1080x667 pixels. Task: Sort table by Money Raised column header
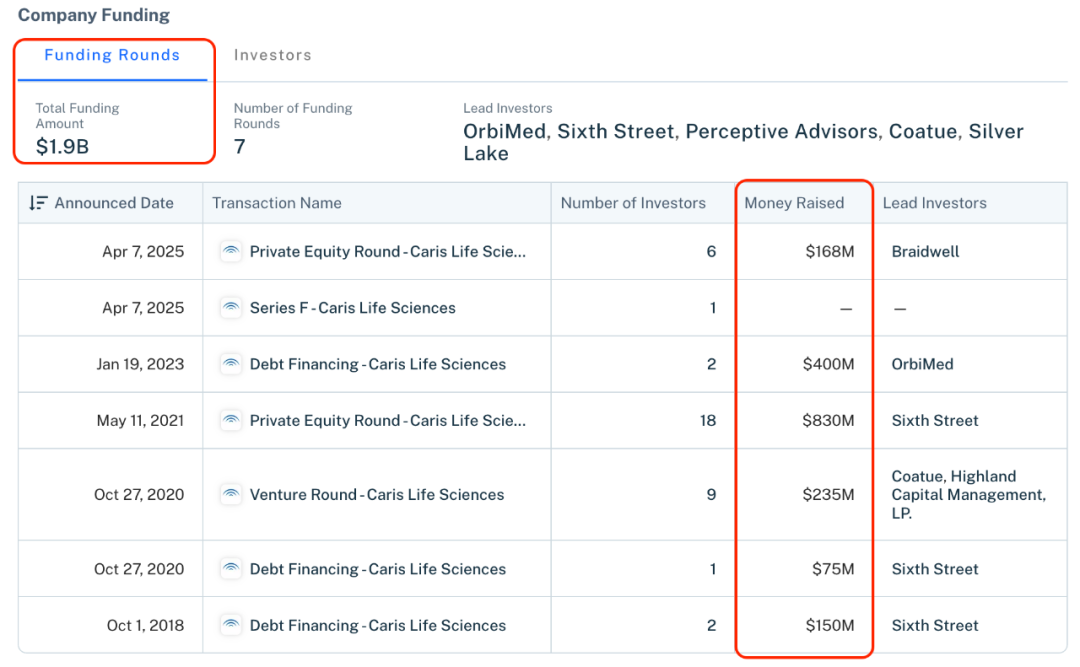[794, 203]
